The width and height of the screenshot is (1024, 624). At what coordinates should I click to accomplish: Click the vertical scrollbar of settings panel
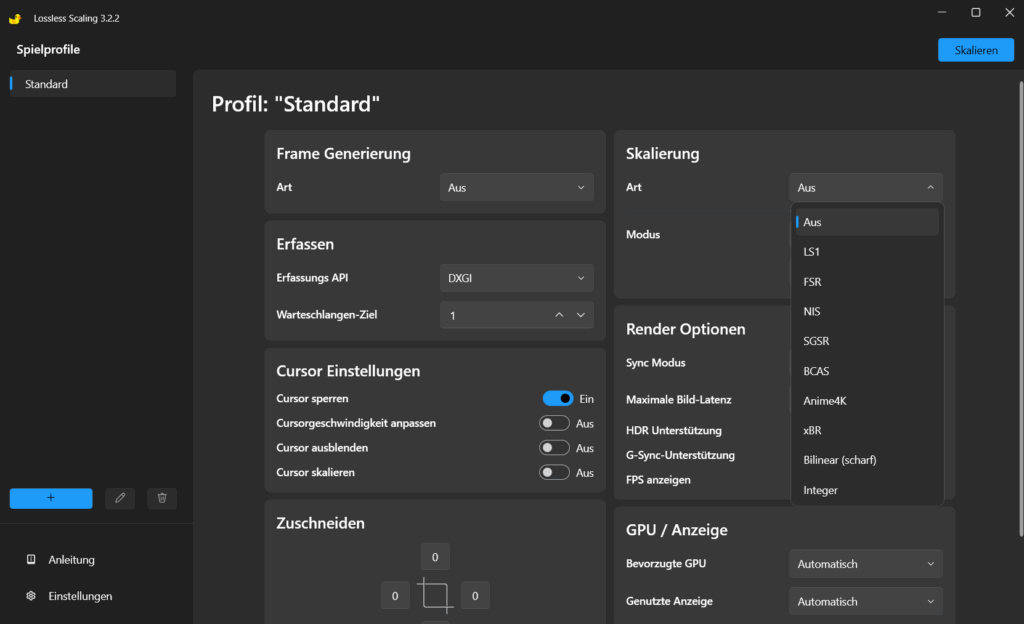(1020, 308)
